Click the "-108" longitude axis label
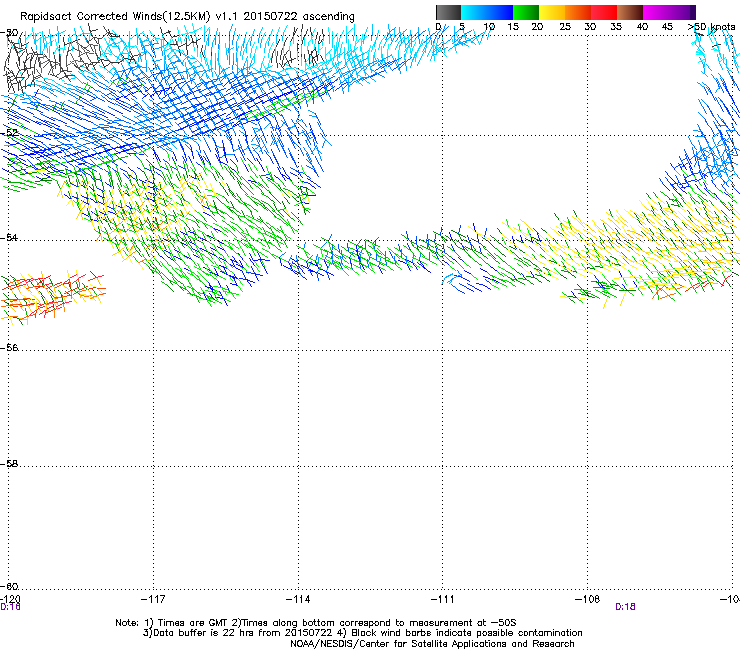This screenshot has width=740, height=650. coord(588,599)
